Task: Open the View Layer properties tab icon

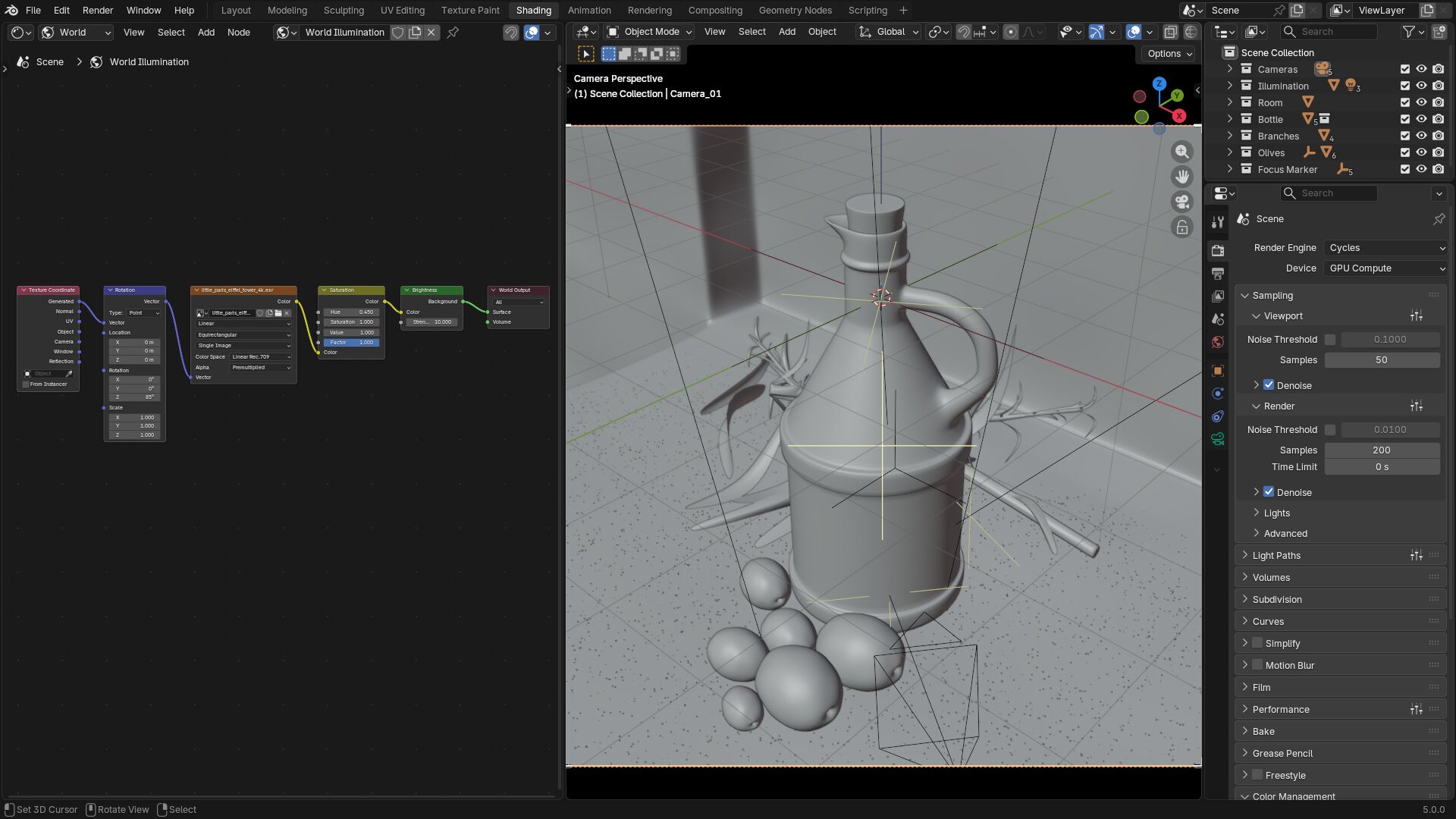Action: tap(1218, 296)
